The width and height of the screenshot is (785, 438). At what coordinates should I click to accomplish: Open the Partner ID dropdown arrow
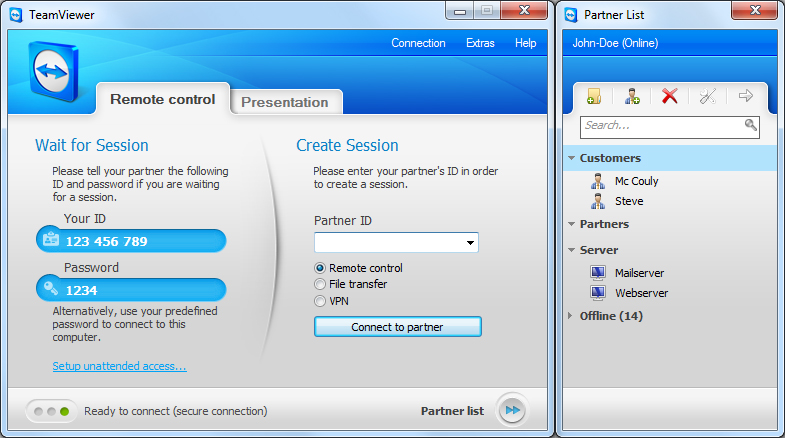click(x=470, y=243)
